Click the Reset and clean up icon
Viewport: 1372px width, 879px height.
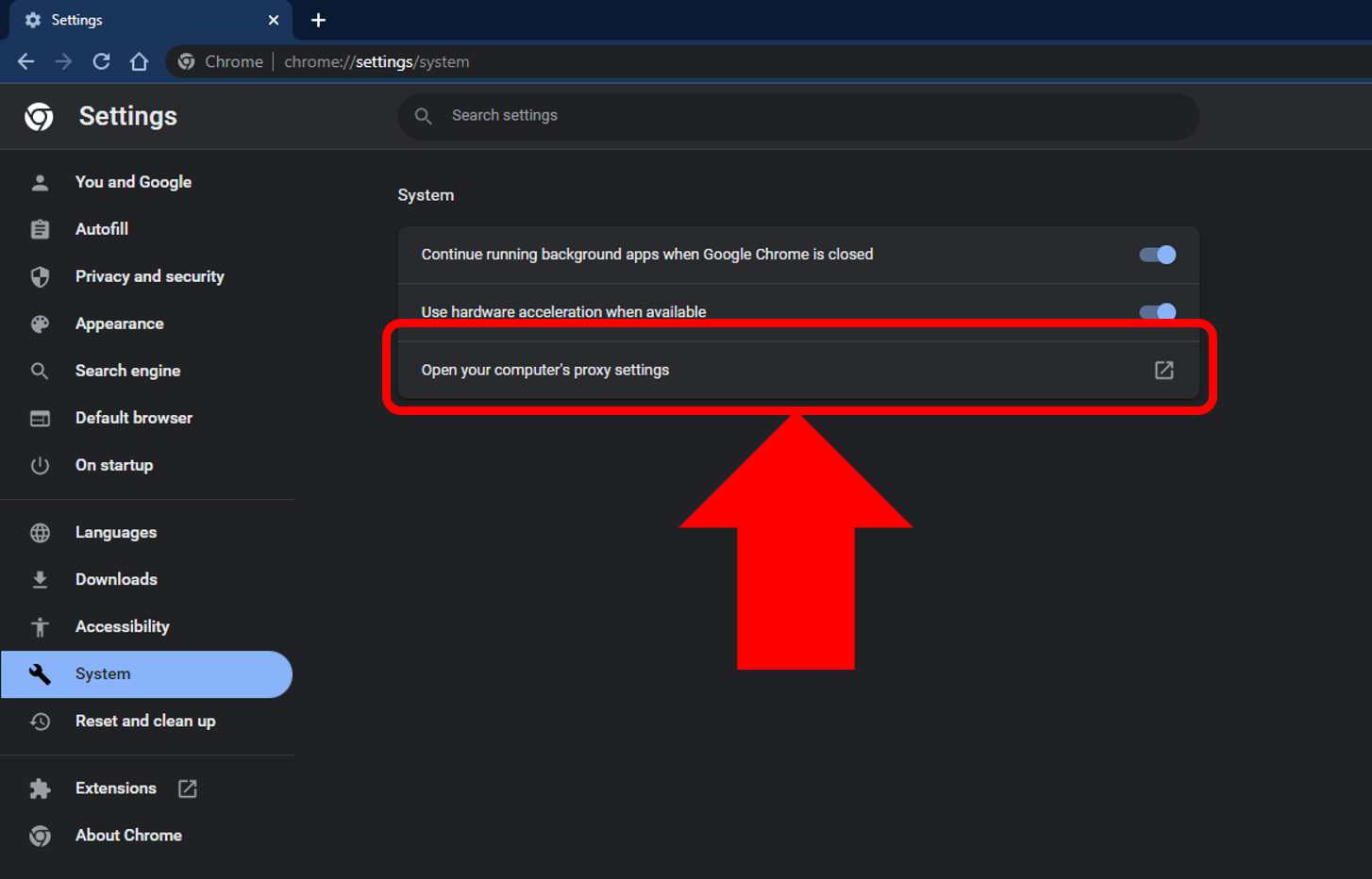pos(40,721)
